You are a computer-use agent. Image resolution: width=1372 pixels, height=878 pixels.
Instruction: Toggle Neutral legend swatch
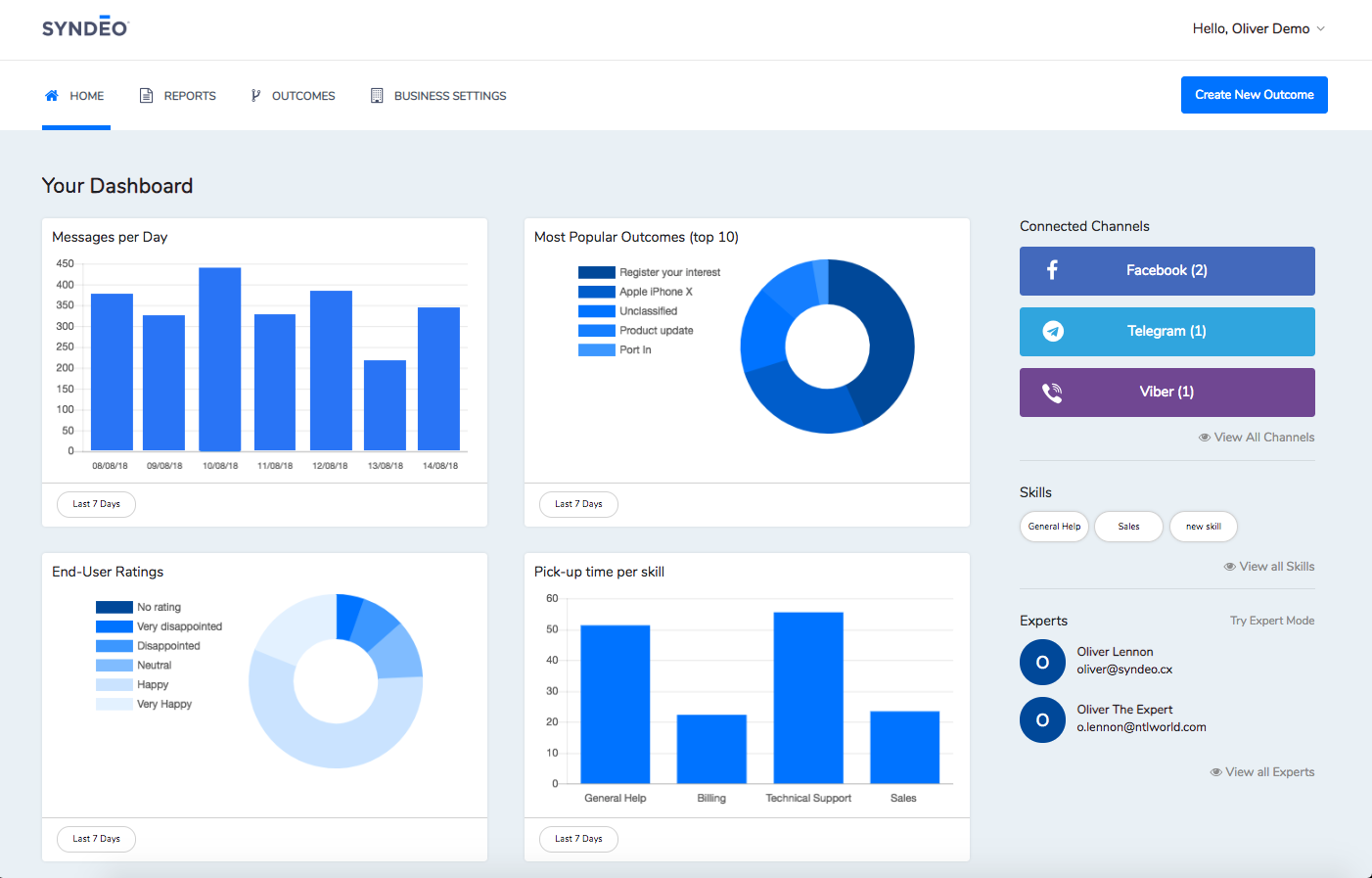coord(114,666)
